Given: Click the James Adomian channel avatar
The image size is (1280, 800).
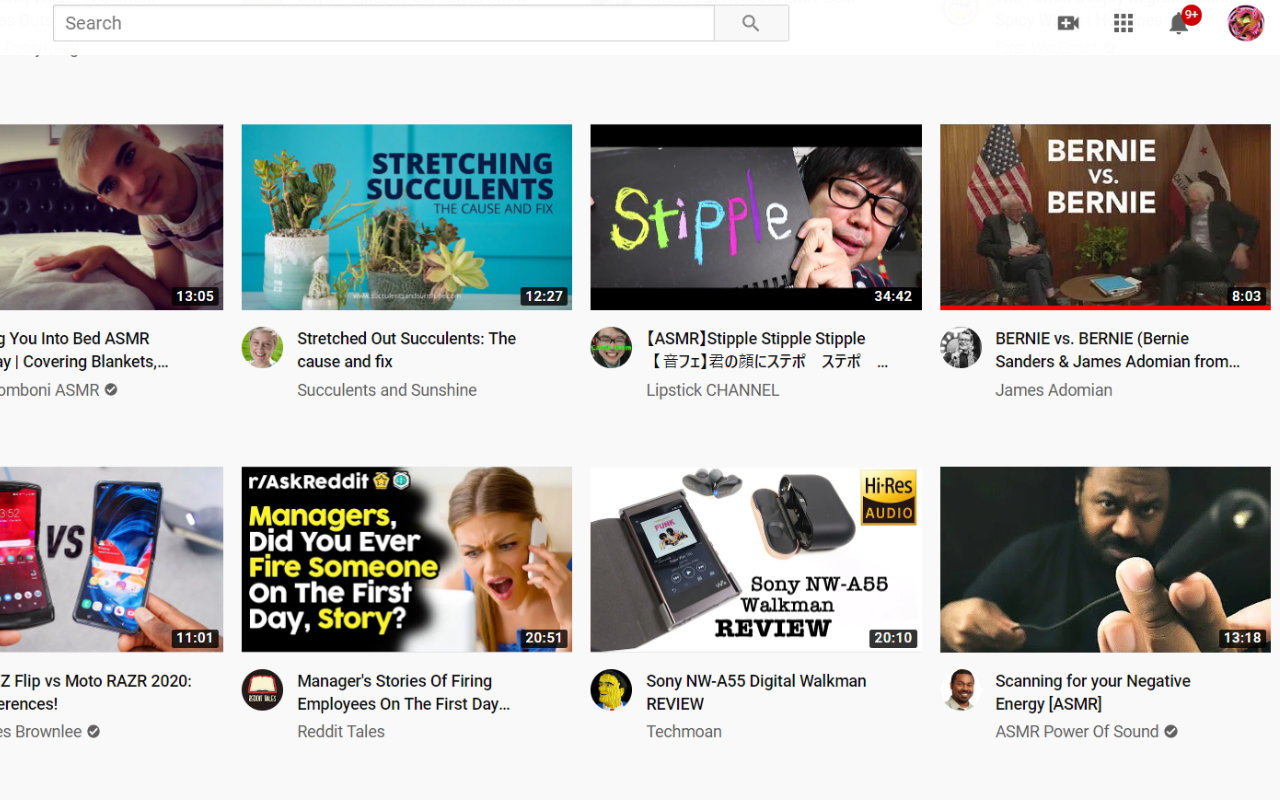Looking at the screenshot, I should point(961,347).
